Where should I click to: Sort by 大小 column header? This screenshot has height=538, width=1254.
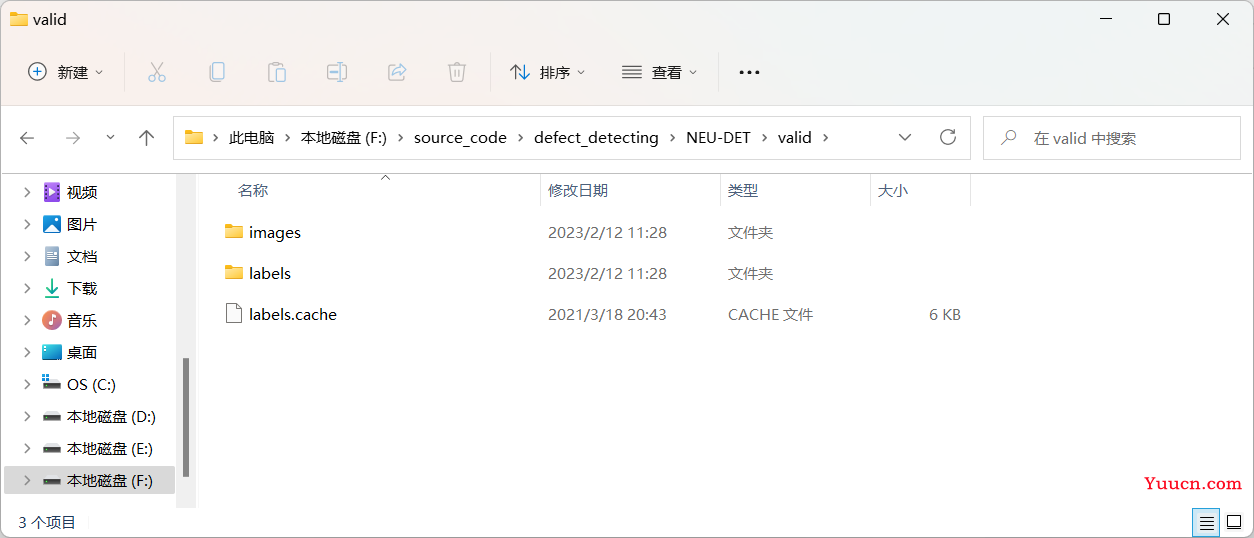893,190
